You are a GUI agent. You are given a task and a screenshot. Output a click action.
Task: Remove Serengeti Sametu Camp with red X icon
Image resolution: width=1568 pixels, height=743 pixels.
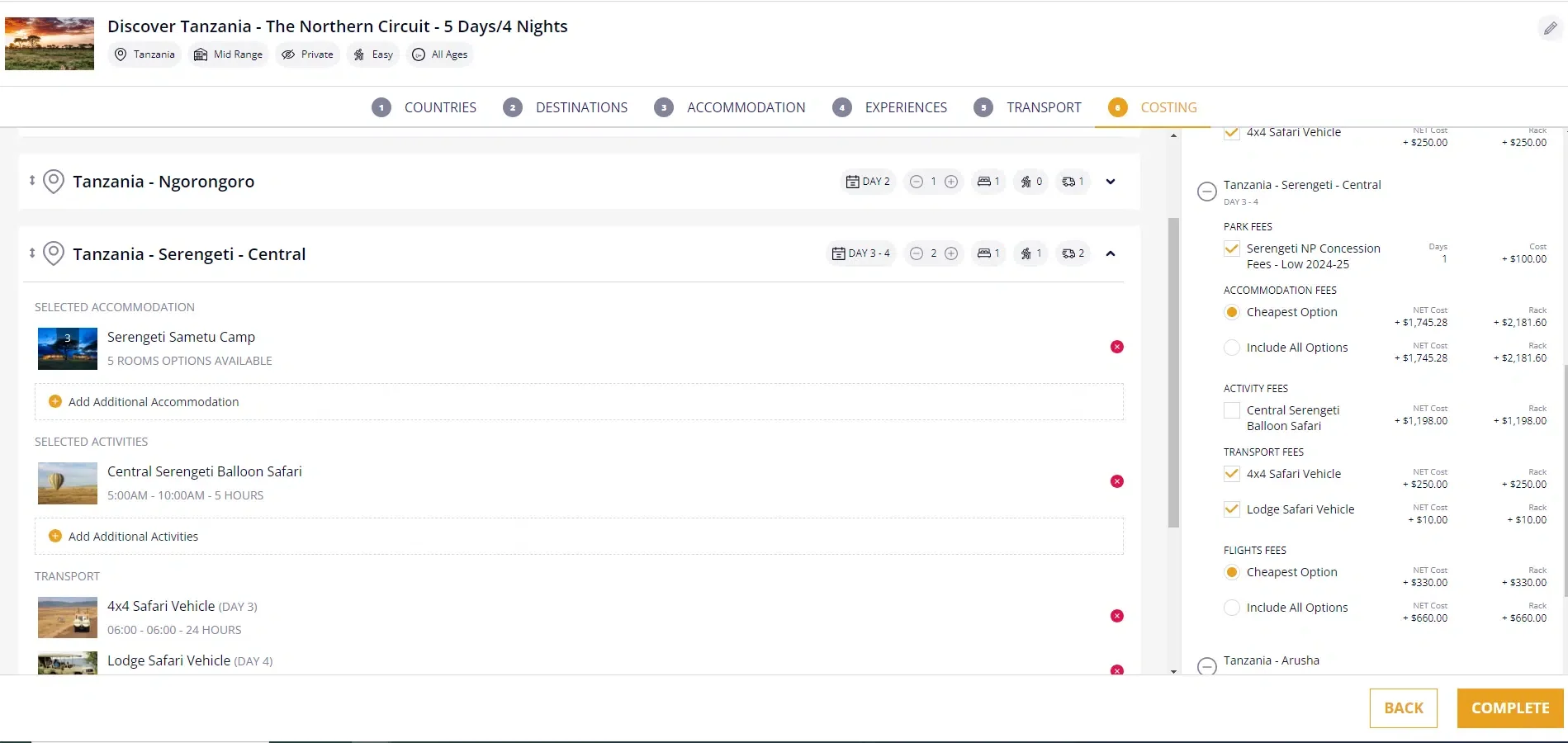(1116, 347)
